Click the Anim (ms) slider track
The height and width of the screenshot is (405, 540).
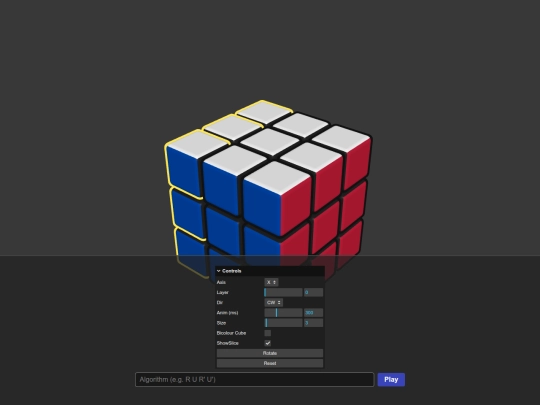point(283,313)
